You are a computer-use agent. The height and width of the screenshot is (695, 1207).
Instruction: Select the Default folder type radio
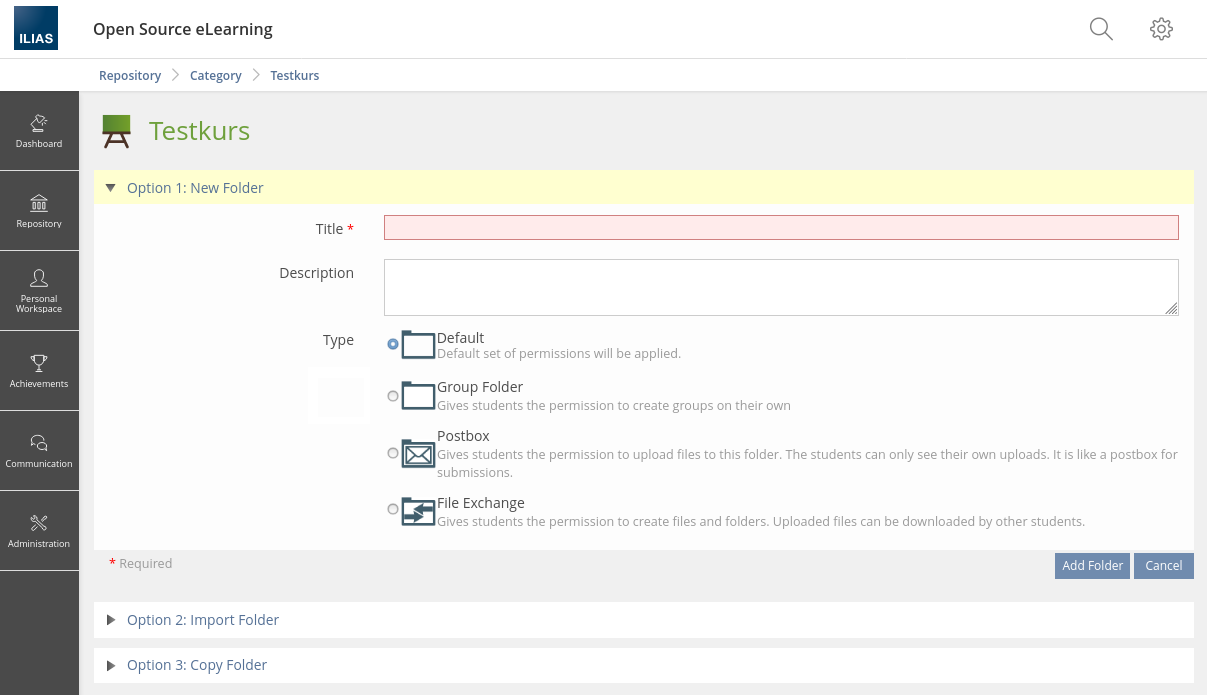point(393,344)
